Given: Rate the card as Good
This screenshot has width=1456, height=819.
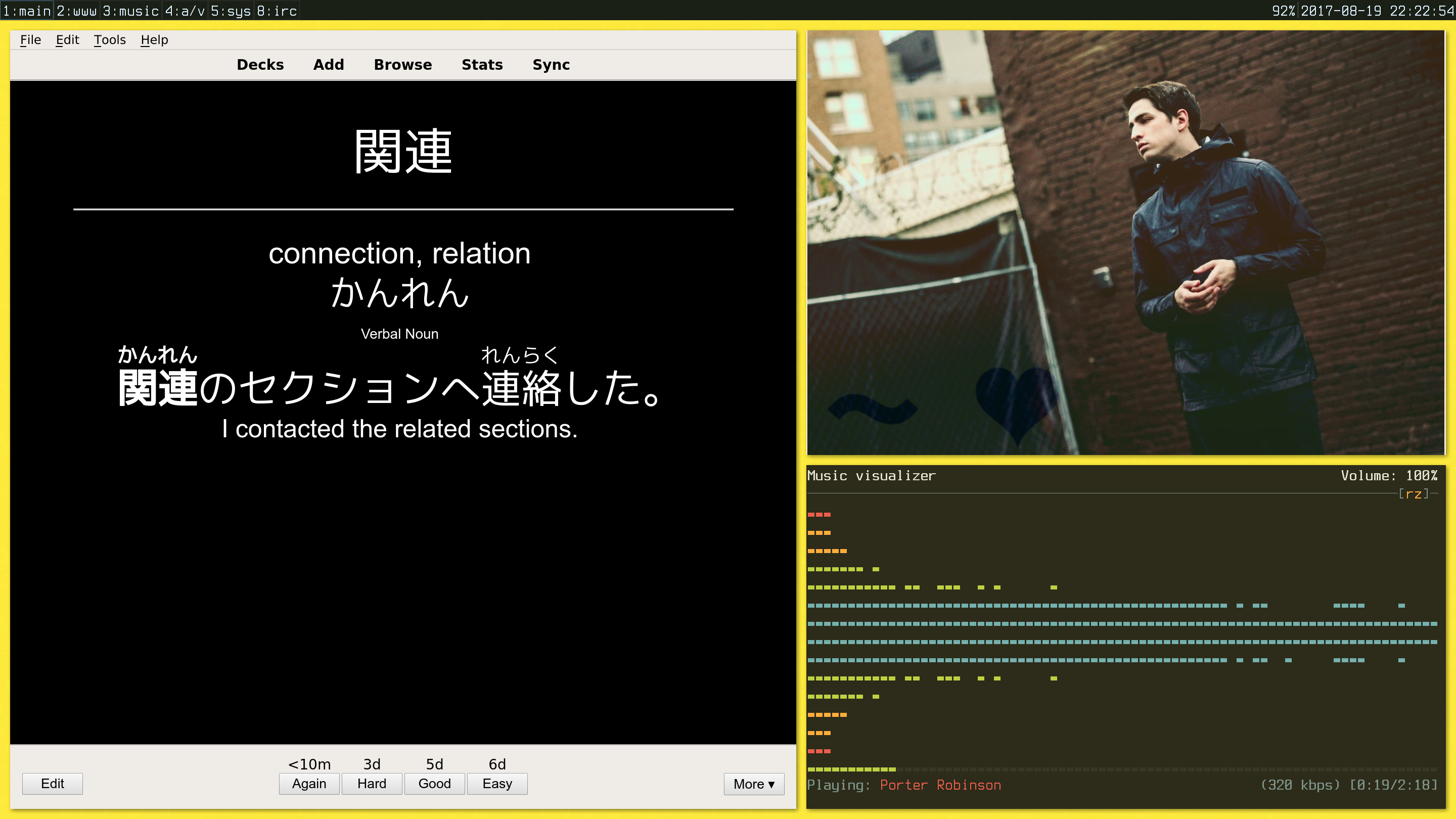Looking at the screenshot, I should coord(434,784).
